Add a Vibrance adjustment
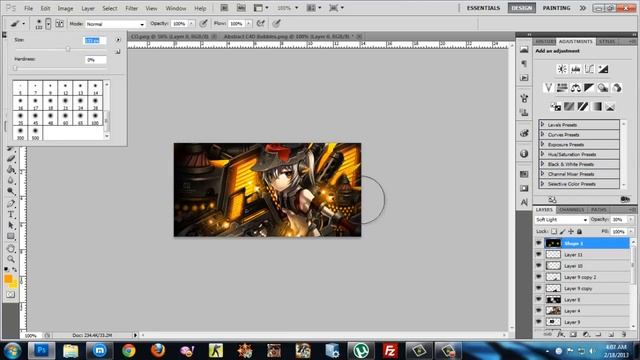 [x=549, y=87]
